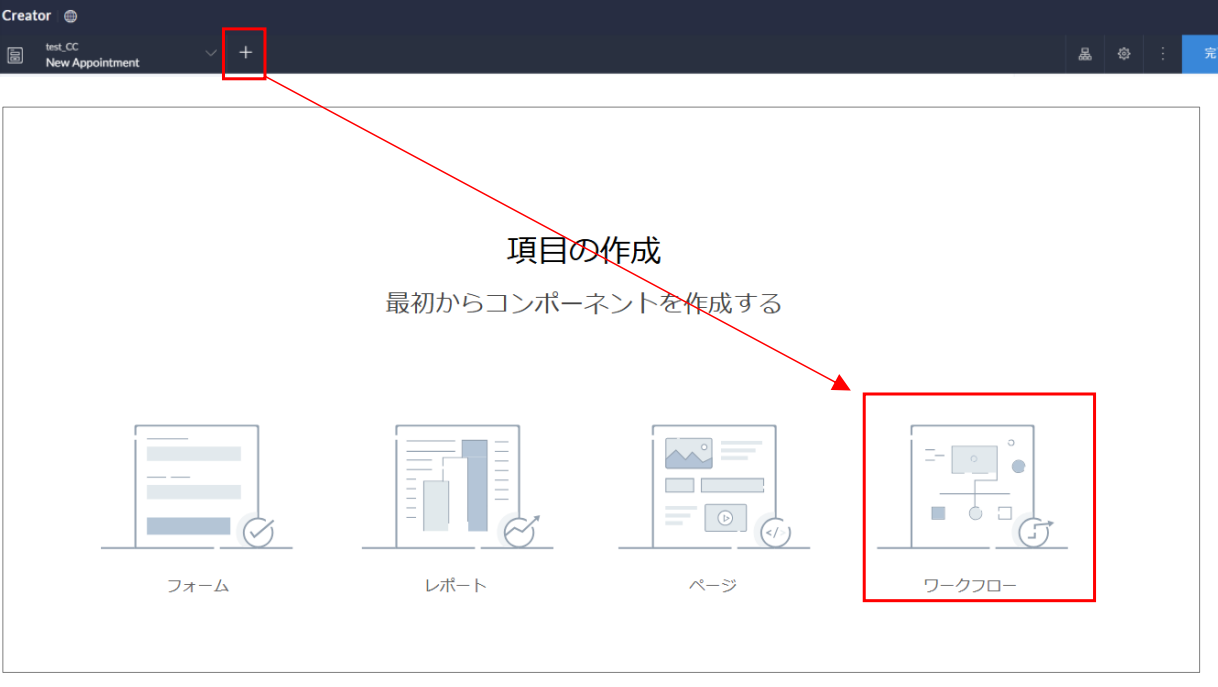This screenshot has width=1218, height=687.
Task: Click the test_CC application name
Action: (62, 46)
